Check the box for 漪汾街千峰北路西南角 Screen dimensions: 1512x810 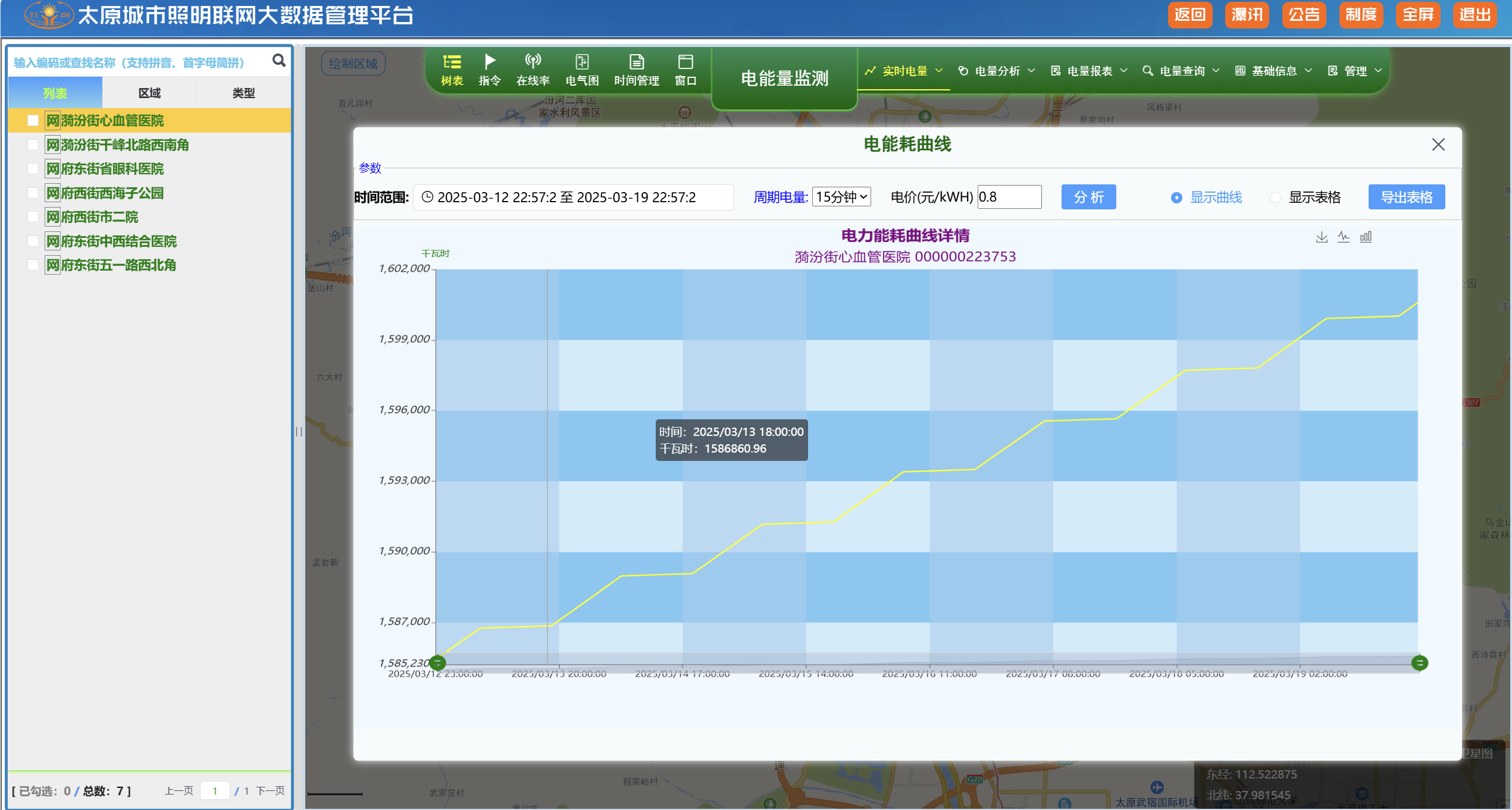click(x=33, y=145)
